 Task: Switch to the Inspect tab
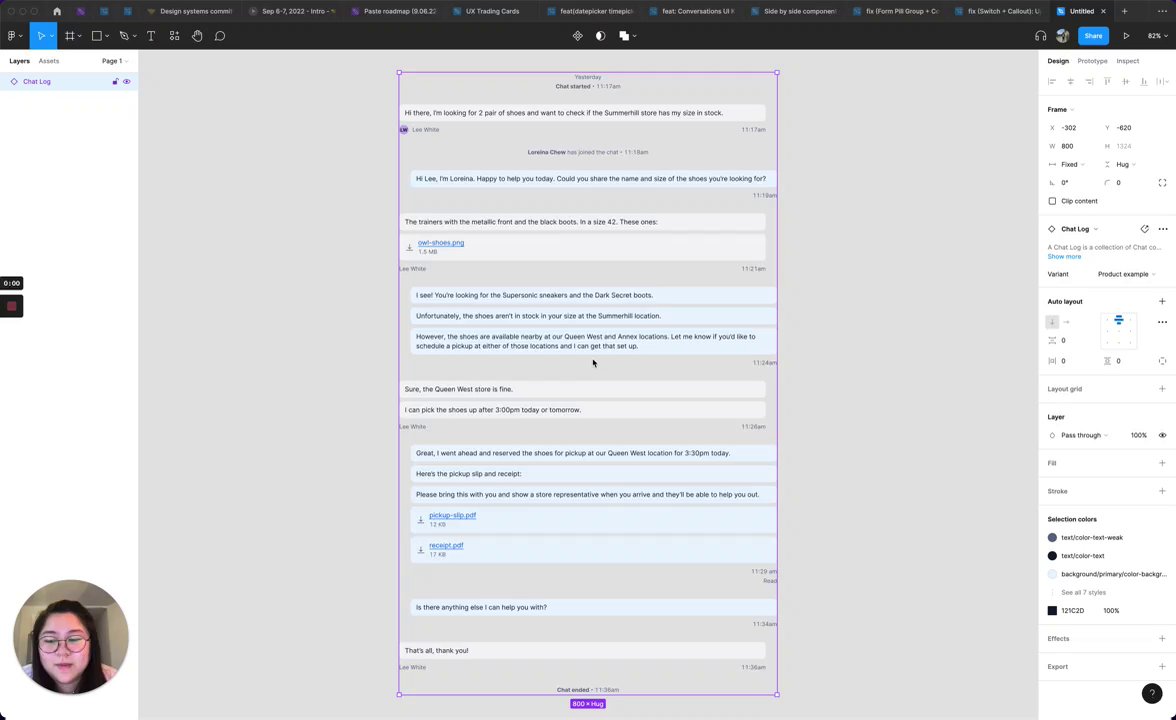tap(1127, 61)
